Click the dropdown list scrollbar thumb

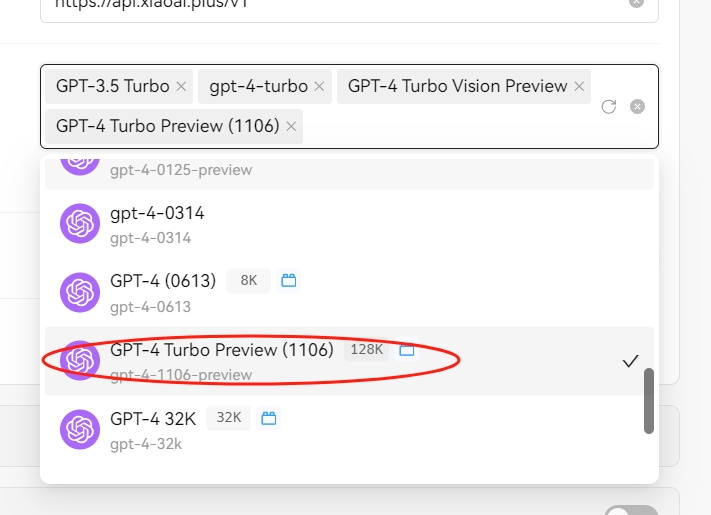[649, 401]
